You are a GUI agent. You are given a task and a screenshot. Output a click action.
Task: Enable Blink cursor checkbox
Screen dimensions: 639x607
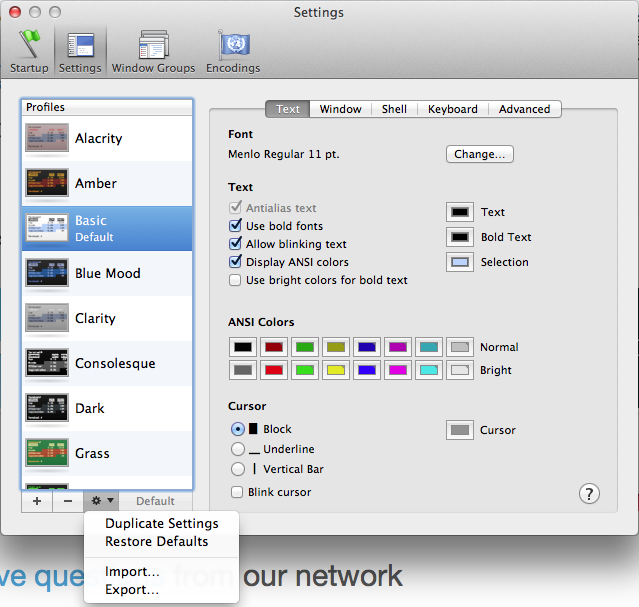coord(237,492)
